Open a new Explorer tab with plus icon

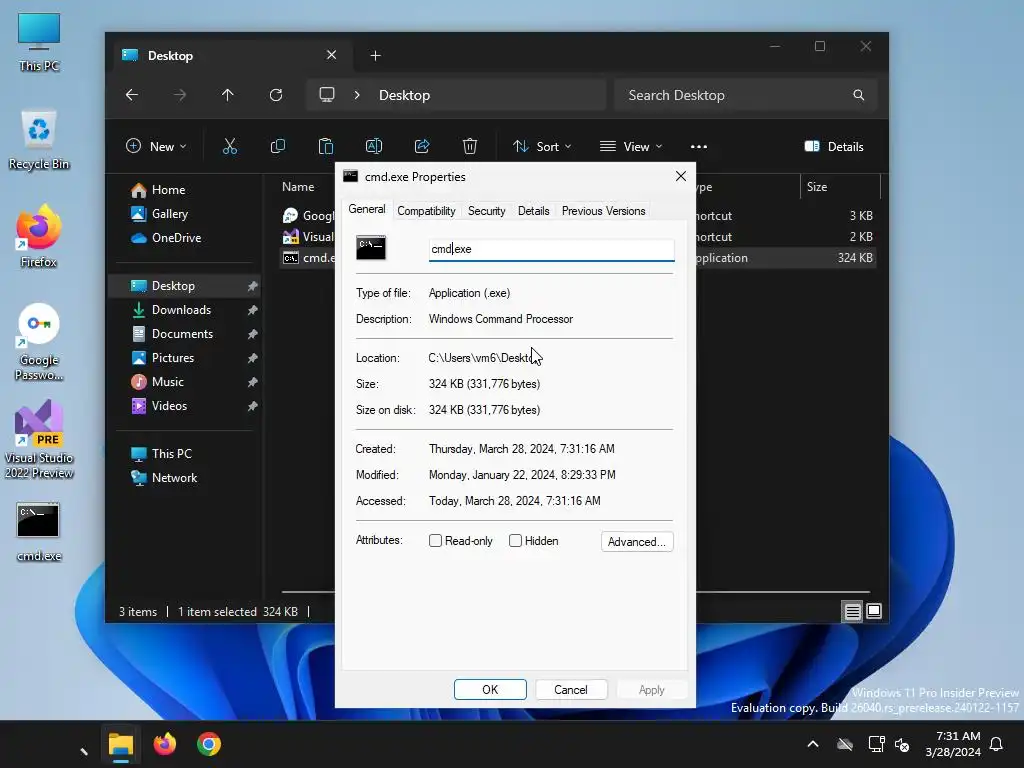click(375, 56)
